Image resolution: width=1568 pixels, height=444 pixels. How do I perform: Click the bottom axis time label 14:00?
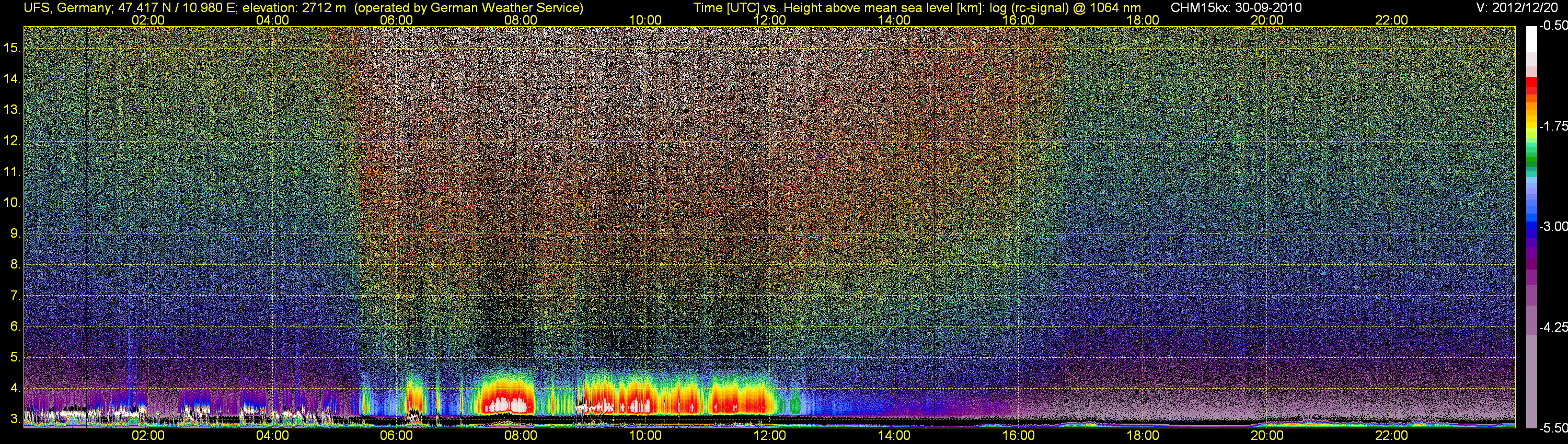pyautogui.click(x=894, y=436)
